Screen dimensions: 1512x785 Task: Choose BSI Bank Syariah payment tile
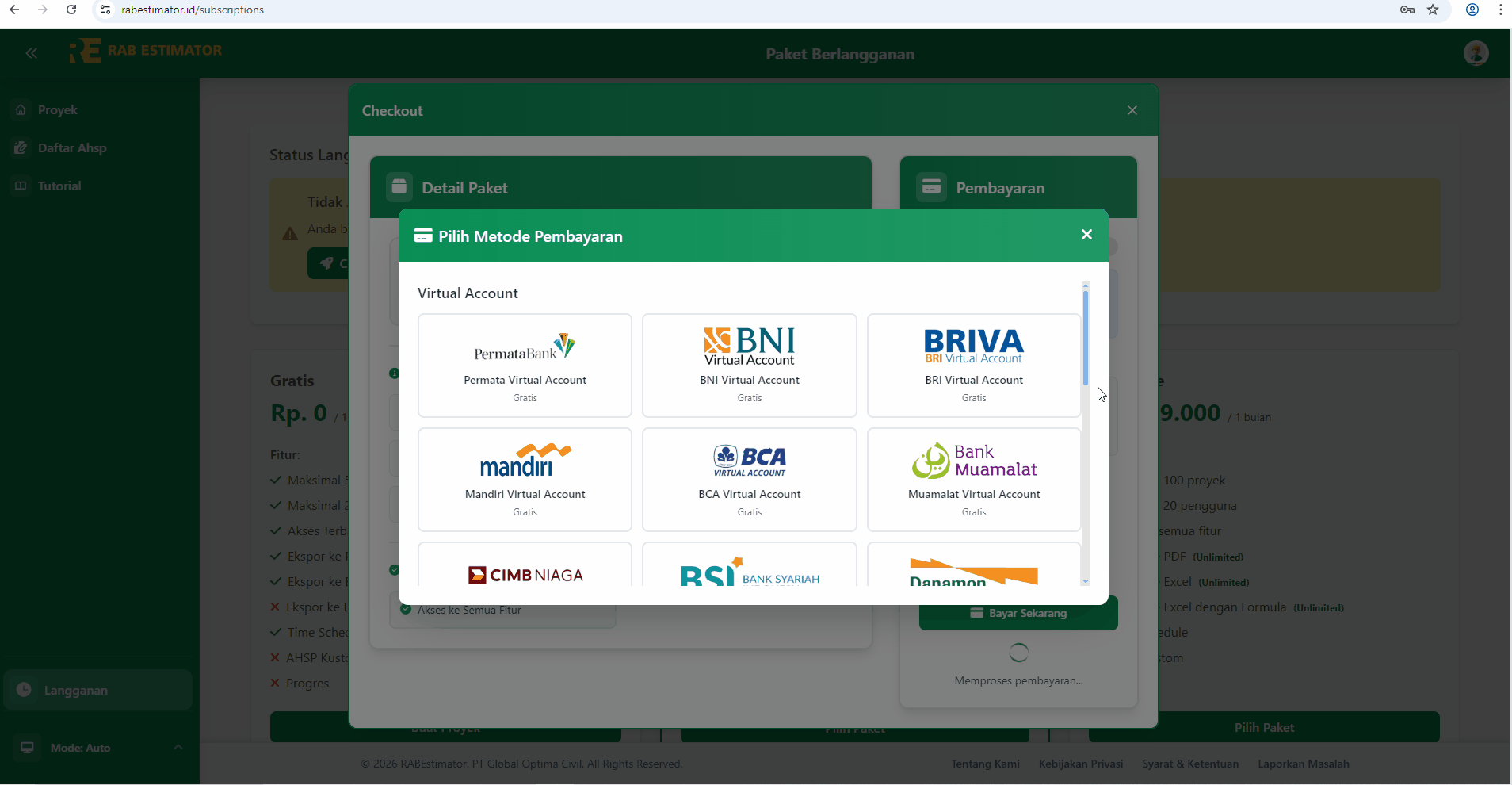coord(749,568)
